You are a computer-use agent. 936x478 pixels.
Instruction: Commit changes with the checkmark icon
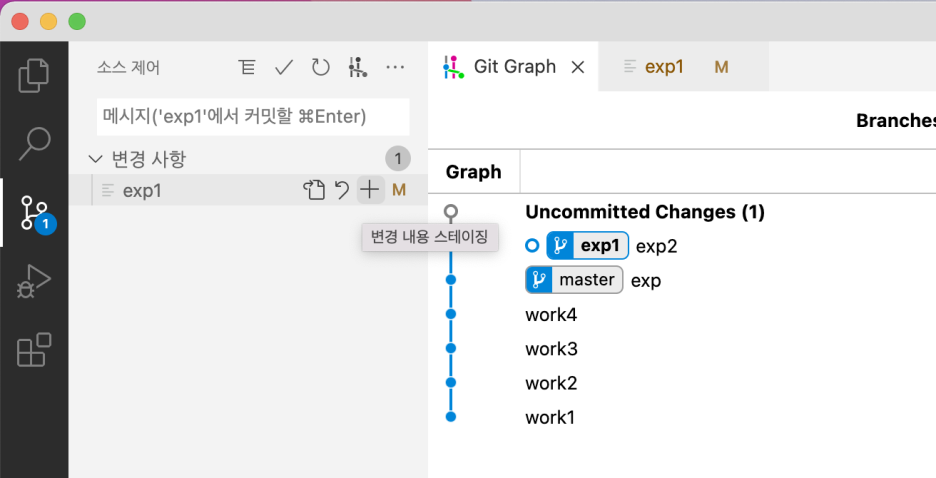click(284, 67)
